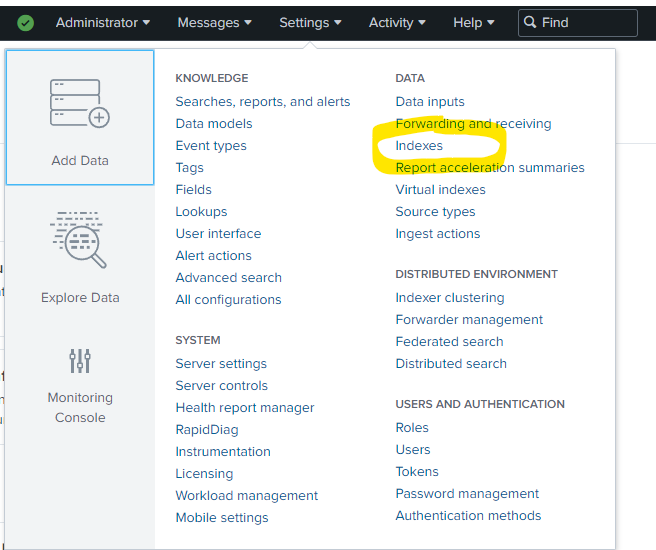This screenshot has height=550, width=656.
Task: Open Server settings
Action: click(x=221, y=363)
